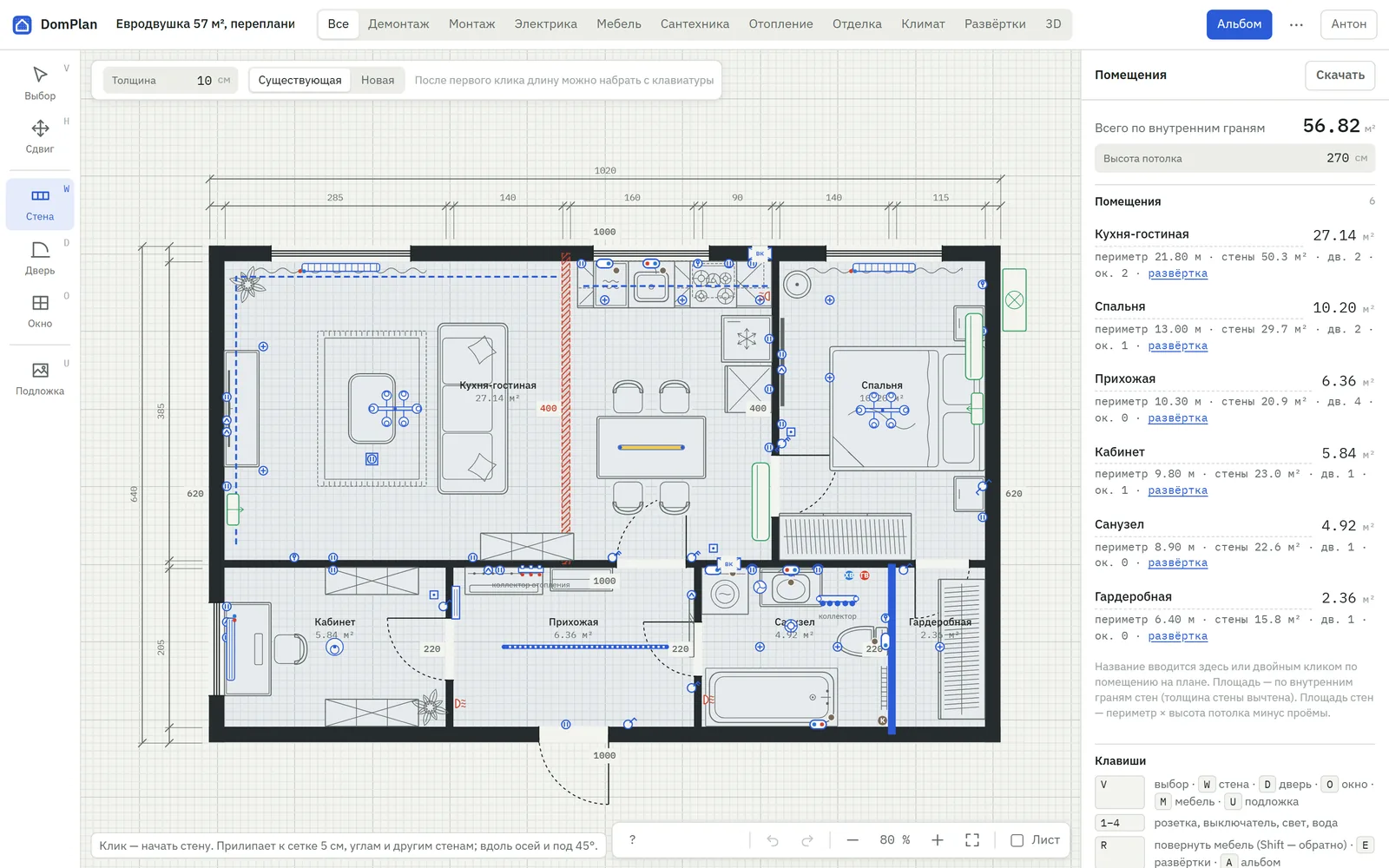Open the help question mark
1389x868 pixels.
coord(632,840)
